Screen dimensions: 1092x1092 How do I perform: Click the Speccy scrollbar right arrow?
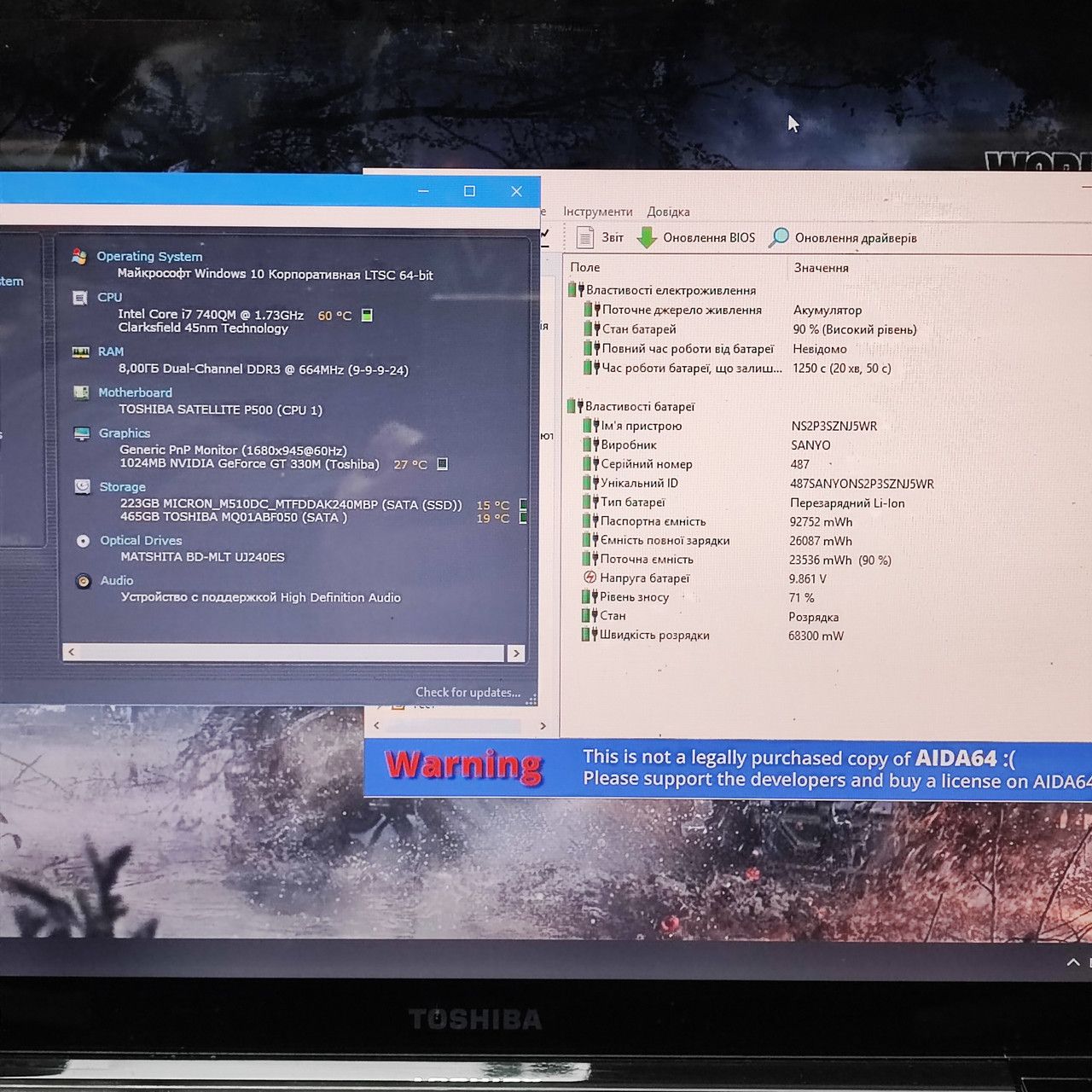(515, 653)
